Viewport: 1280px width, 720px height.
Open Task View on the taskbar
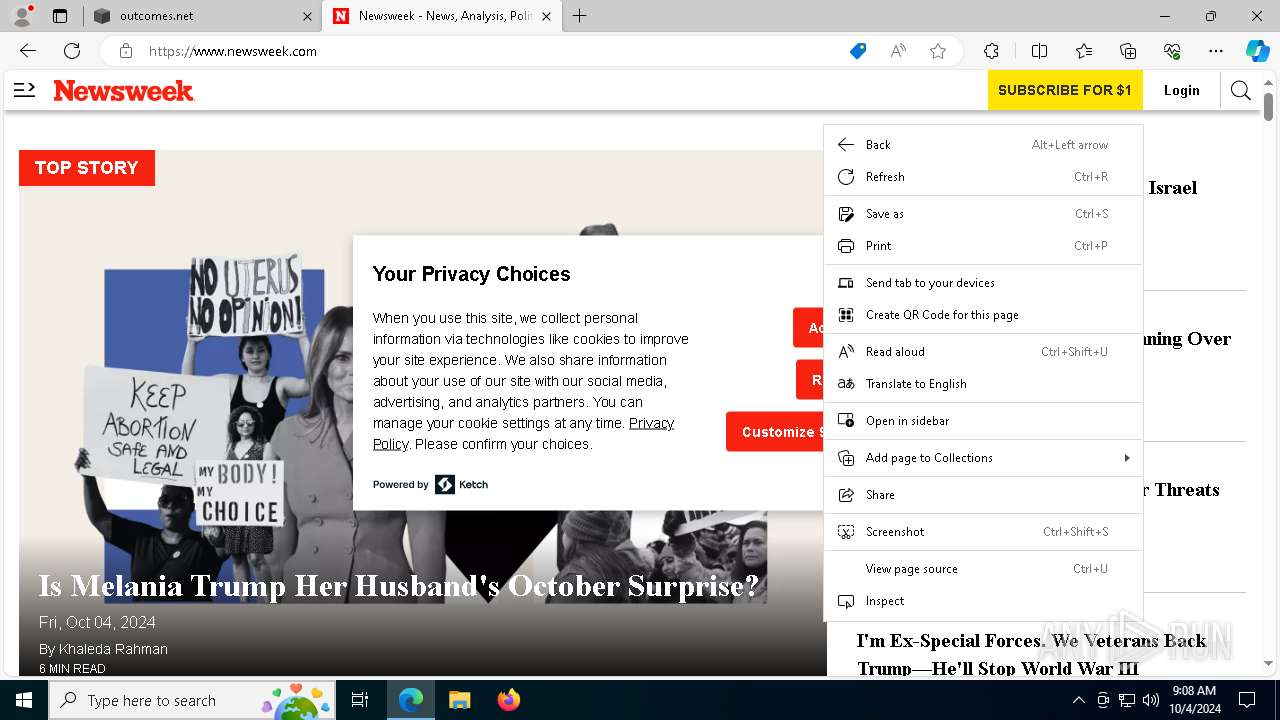tap(360, 700)
